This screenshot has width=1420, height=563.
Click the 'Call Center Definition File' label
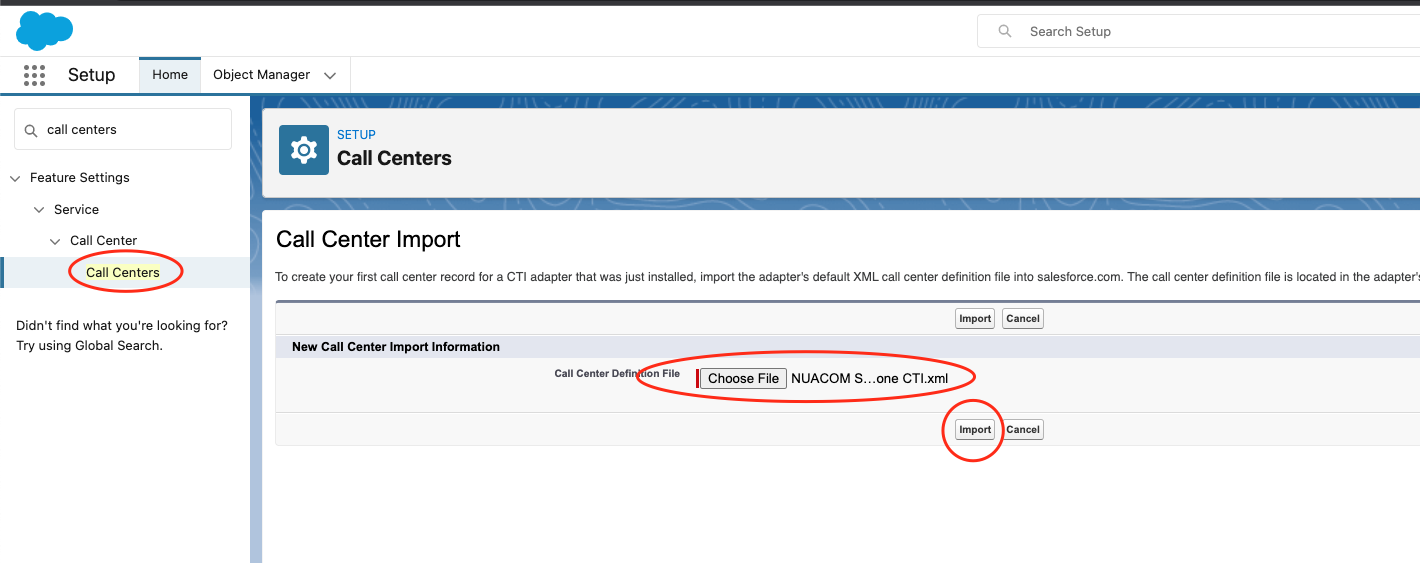click(x=617, y=374)
